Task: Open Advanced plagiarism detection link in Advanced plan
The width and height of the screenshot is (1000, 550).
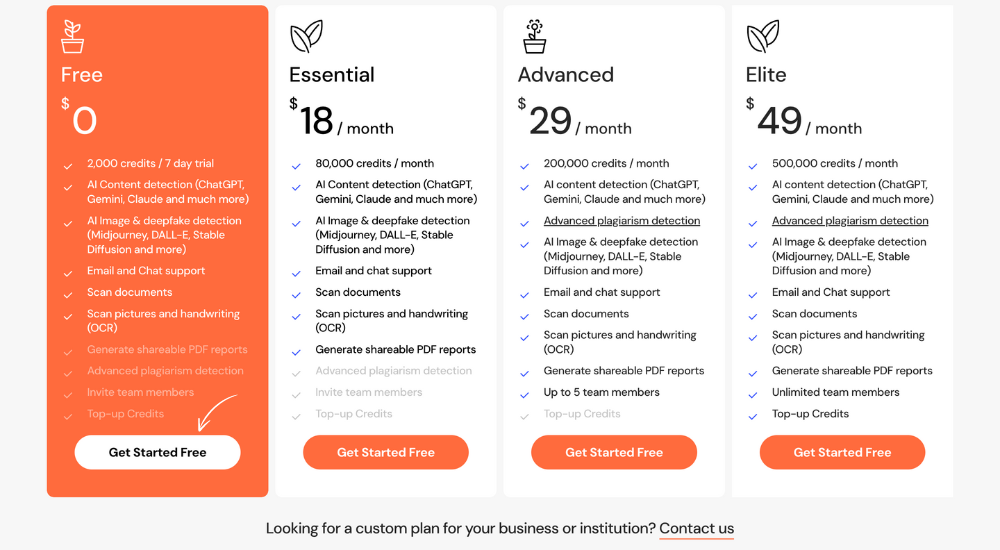Action: pyautogui.click(x=622, y=221)
